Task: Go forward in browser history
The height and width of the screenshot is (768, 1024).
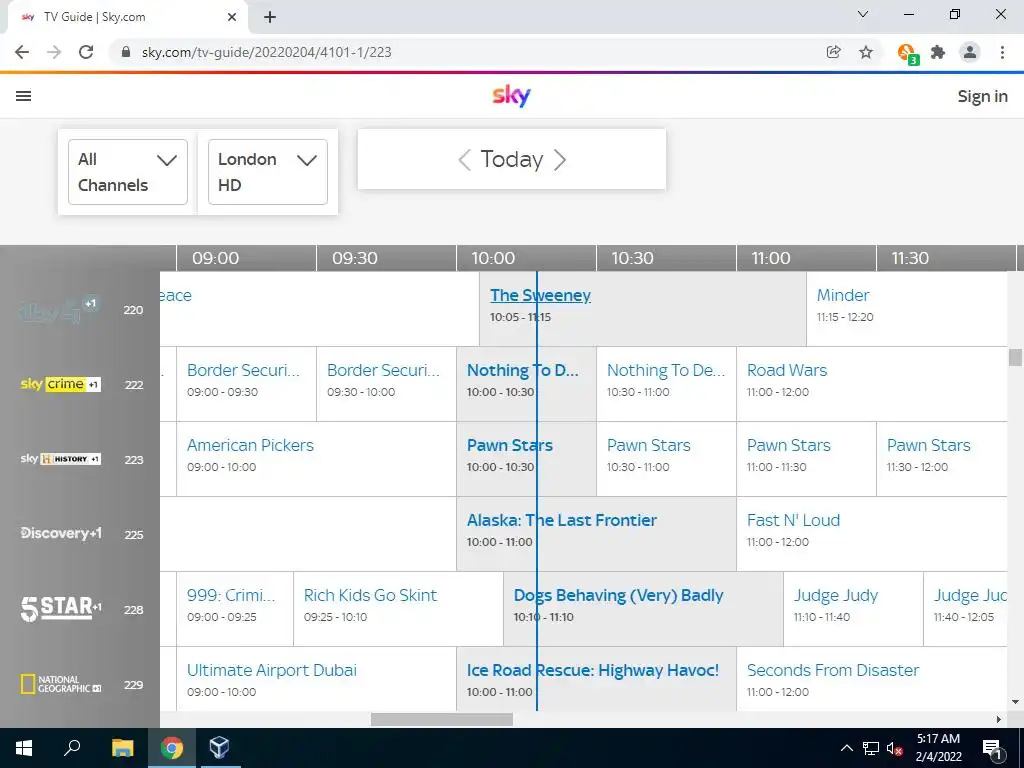Action: tap(54, 52)
